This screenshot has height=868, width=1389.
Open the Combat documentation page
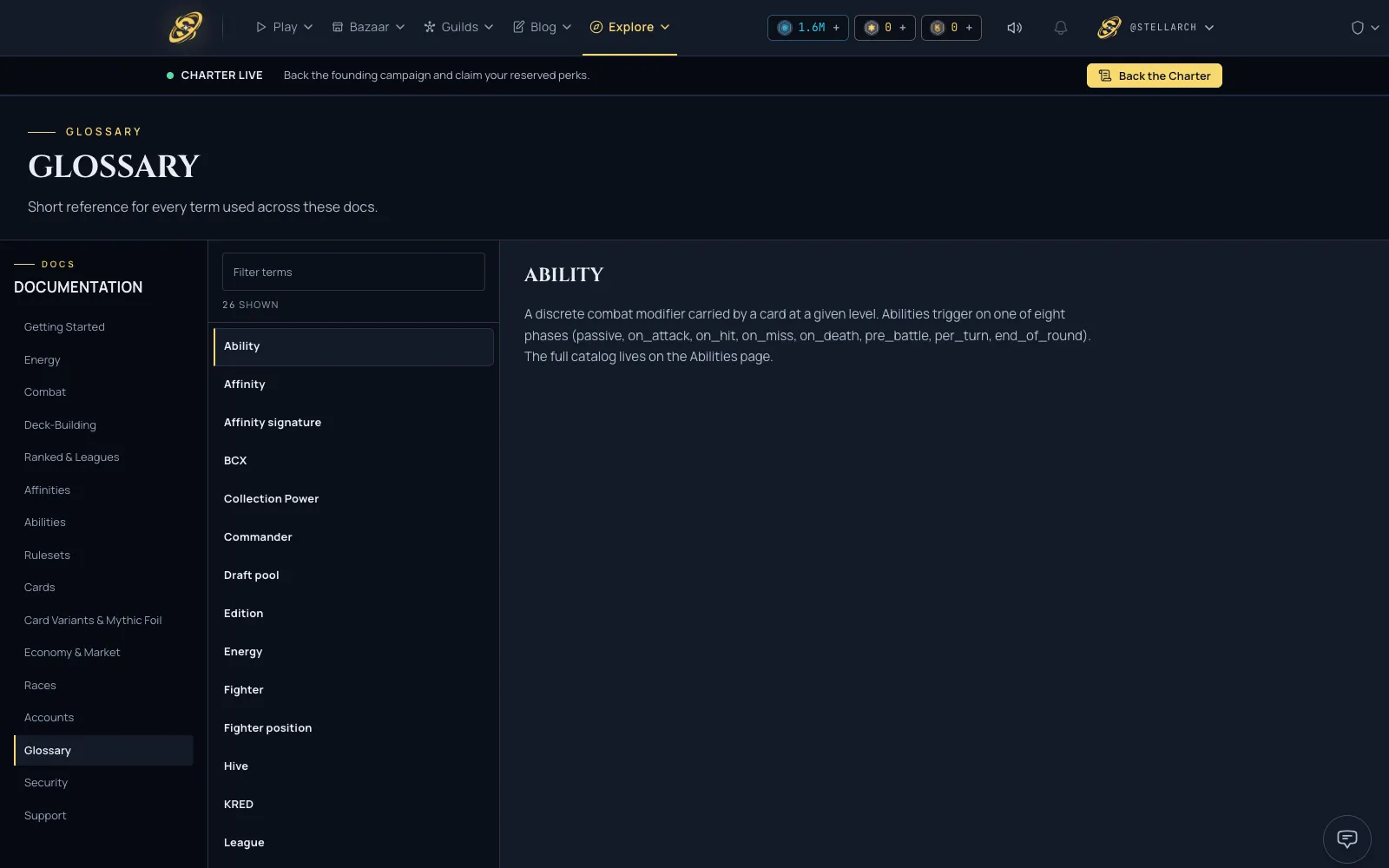point(45,392)
